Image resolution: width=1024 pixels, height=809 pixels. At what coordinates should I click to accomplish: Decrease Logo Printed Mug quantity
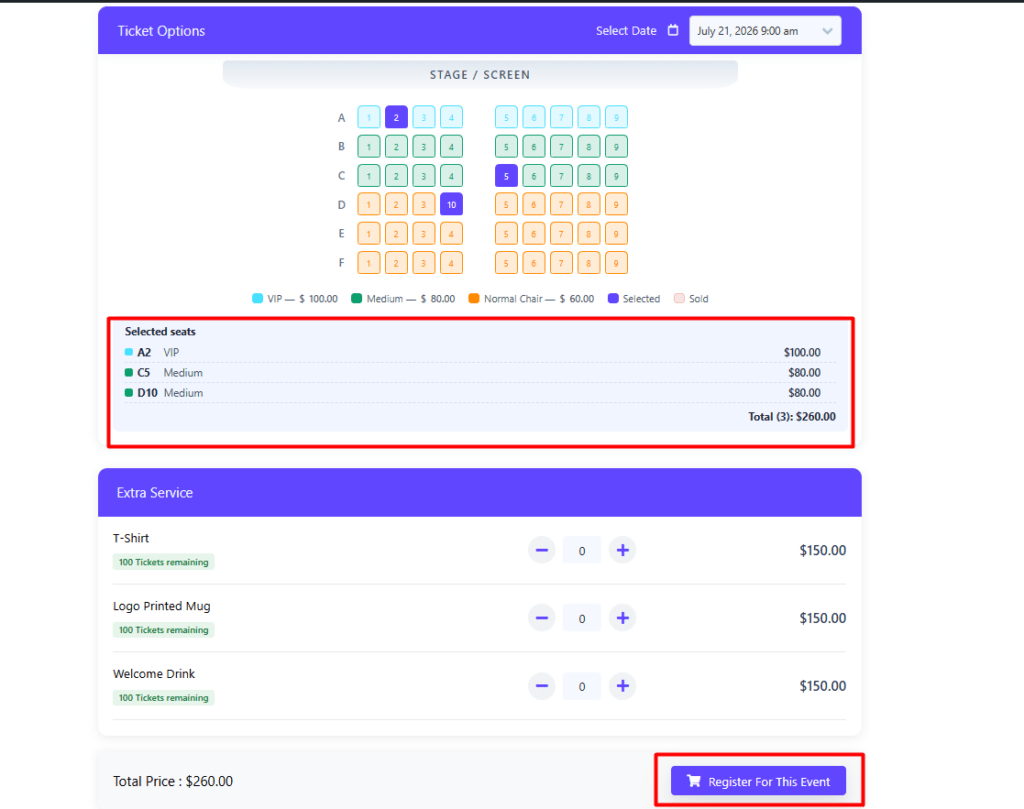coord(541,618)
